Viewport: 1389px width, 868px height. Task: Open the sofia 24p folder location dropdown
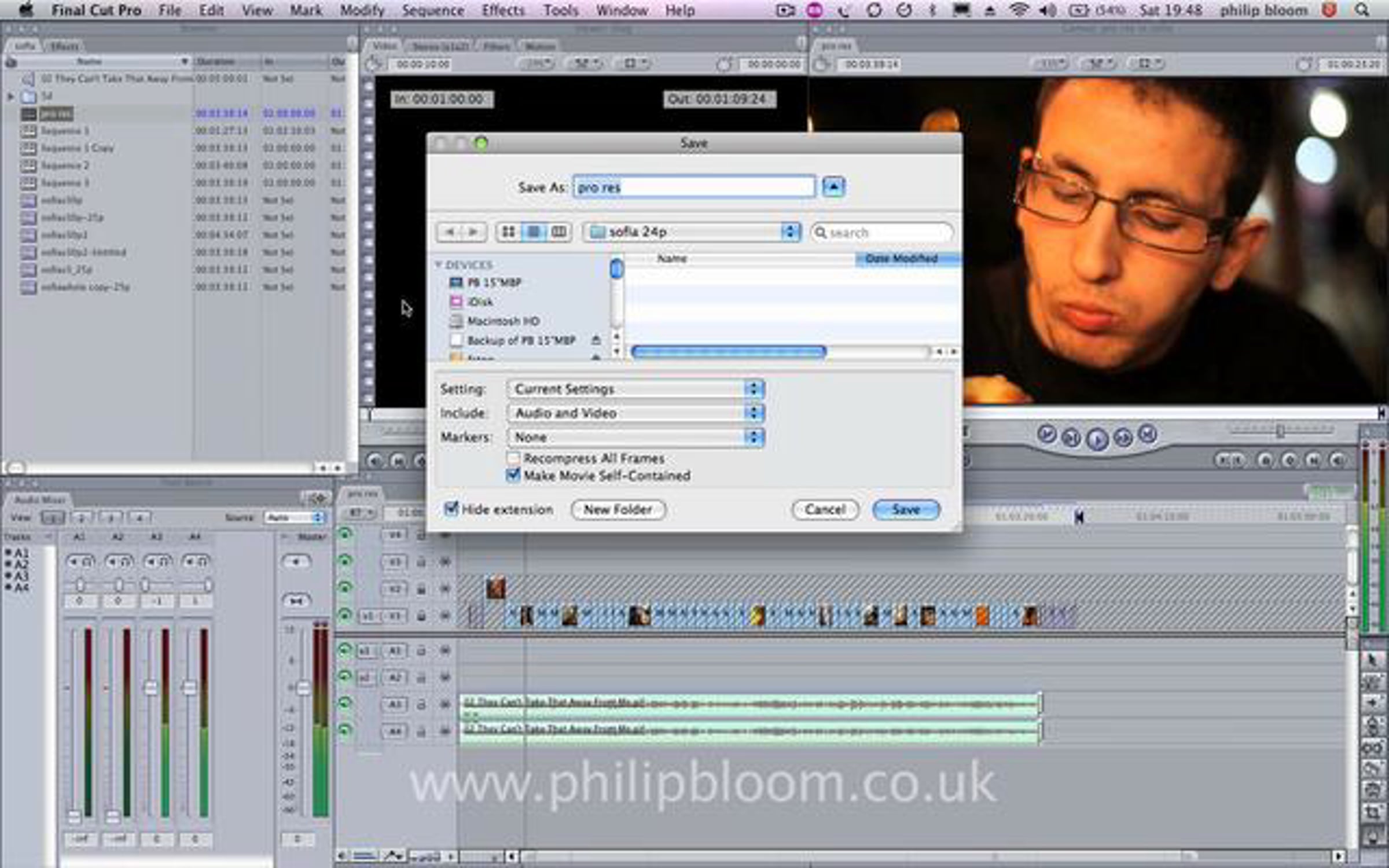692,232
